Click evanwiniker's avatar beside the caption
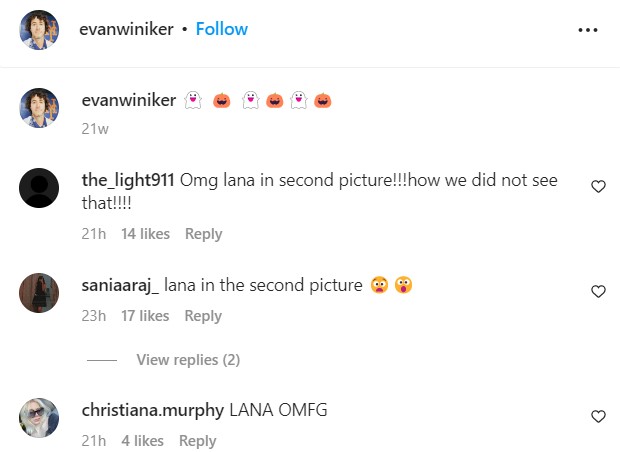 [x=39, y=108]
